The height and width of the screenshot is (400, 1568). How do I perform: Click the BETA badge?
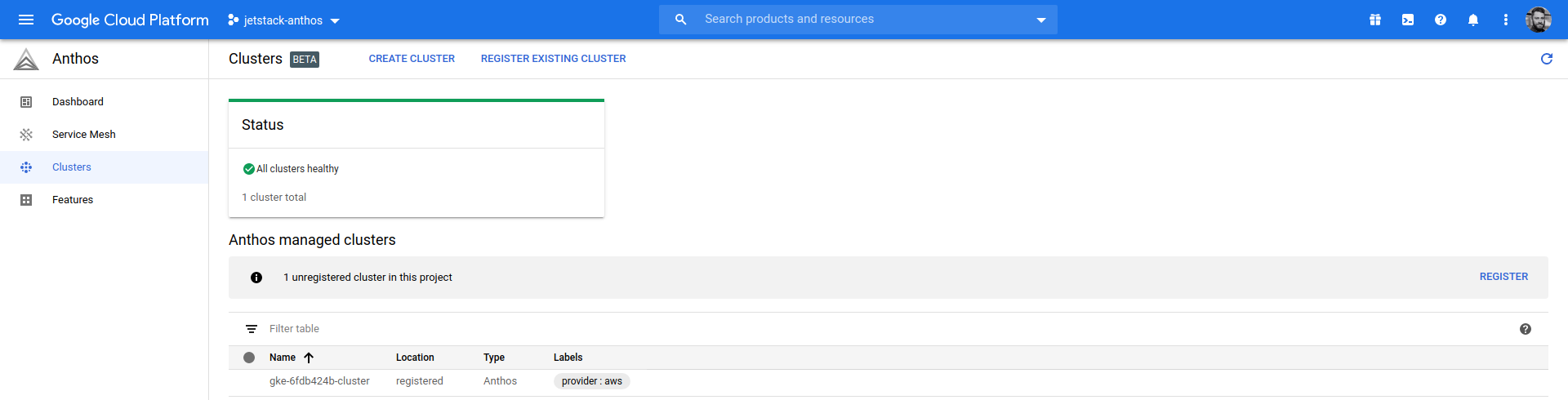point(305,60)
